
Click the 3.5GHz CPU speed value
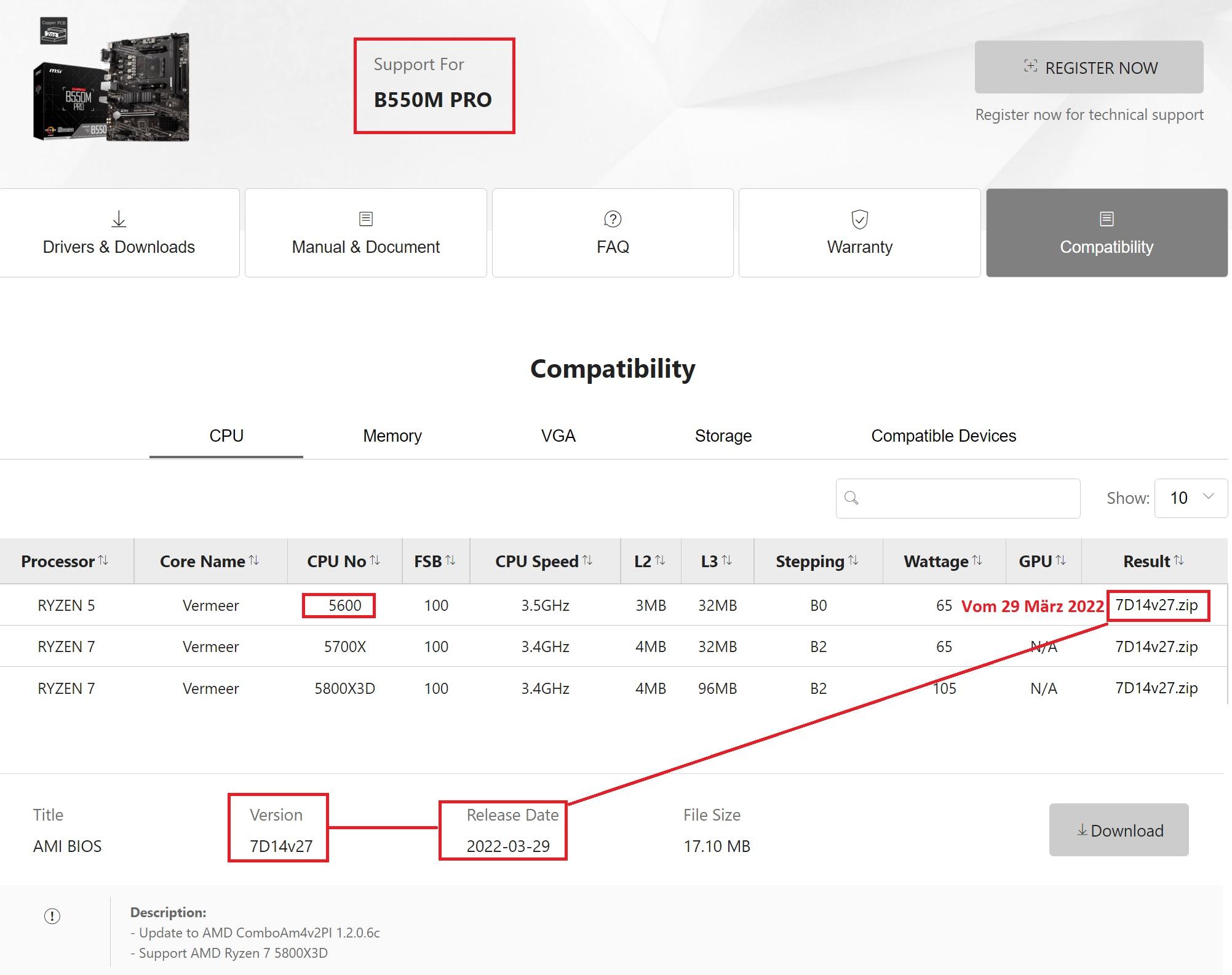click(545, 605)
